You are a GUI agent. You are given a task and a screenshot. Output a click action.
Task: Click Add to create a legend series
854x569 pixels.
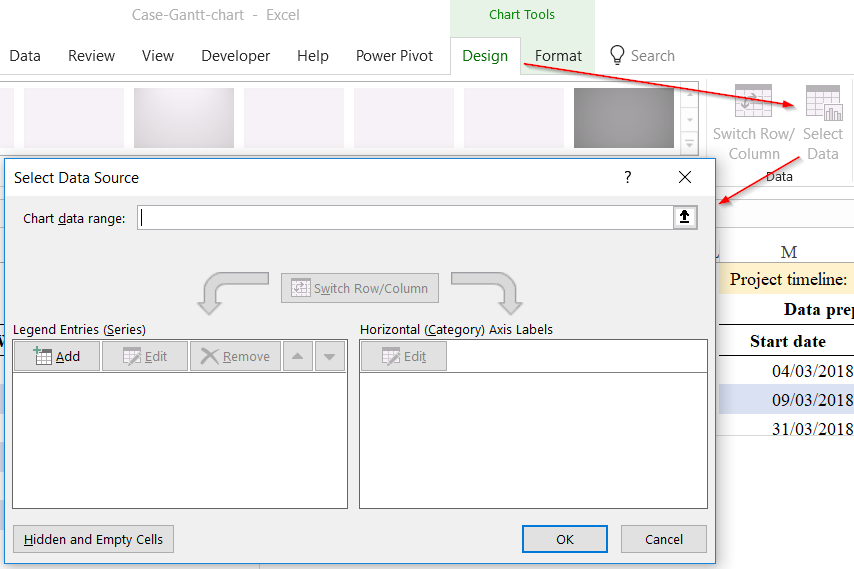(57, 357)
